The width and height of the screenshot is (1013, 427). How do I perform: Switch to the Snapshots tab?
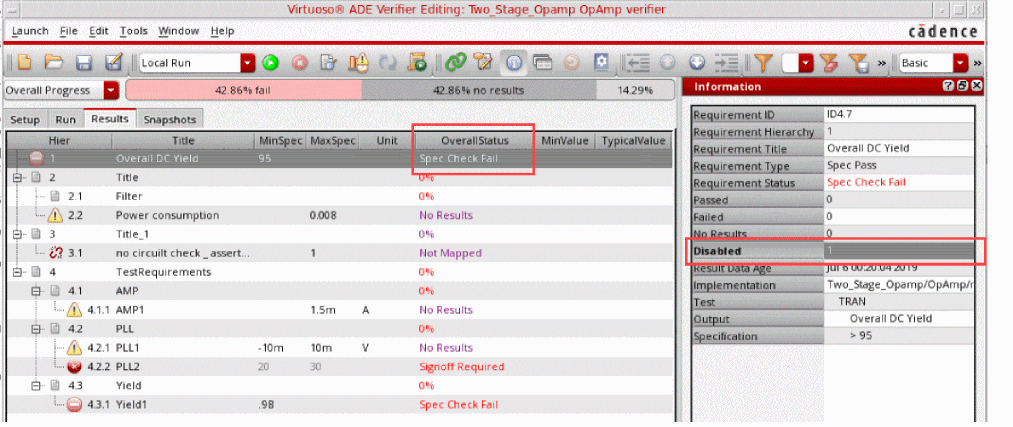[x=170, y=120]
